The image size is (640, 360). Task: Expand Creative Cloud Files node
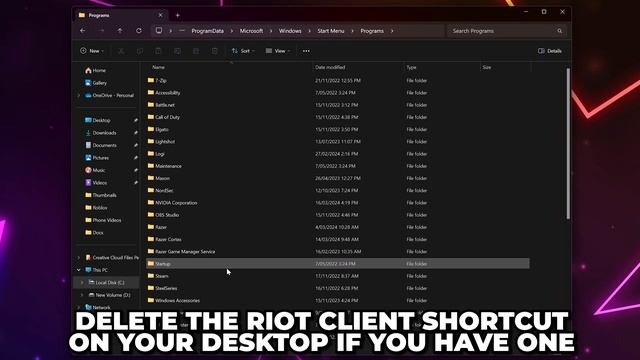pos(79,258)
